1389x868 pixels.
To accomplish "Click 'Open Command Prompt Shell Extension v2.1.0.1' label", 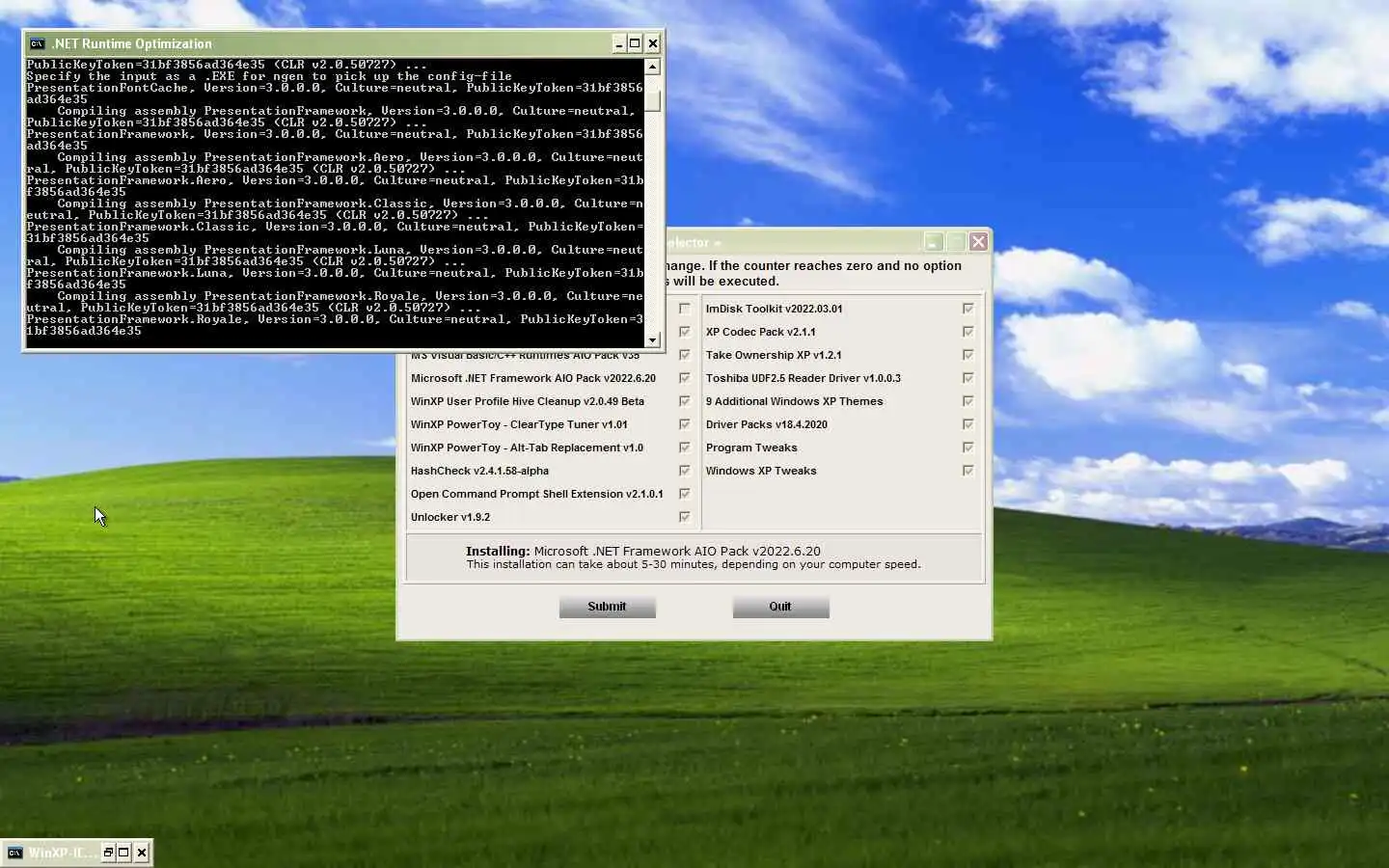I will (536, 494).
